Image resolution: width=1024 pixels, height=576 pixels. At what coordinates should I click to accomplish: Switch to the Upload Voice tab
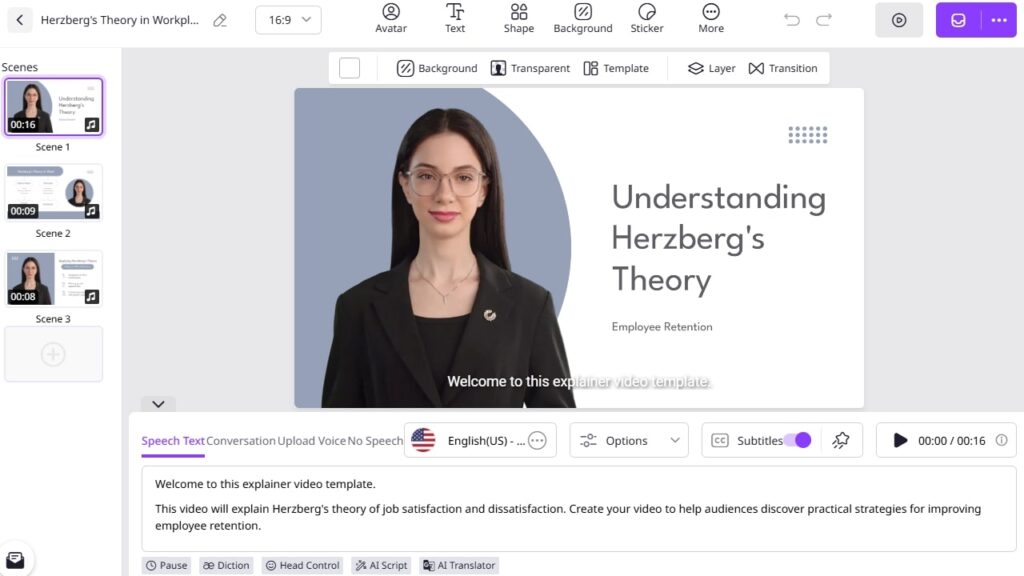pyautogui.click(x=312, y=441)
